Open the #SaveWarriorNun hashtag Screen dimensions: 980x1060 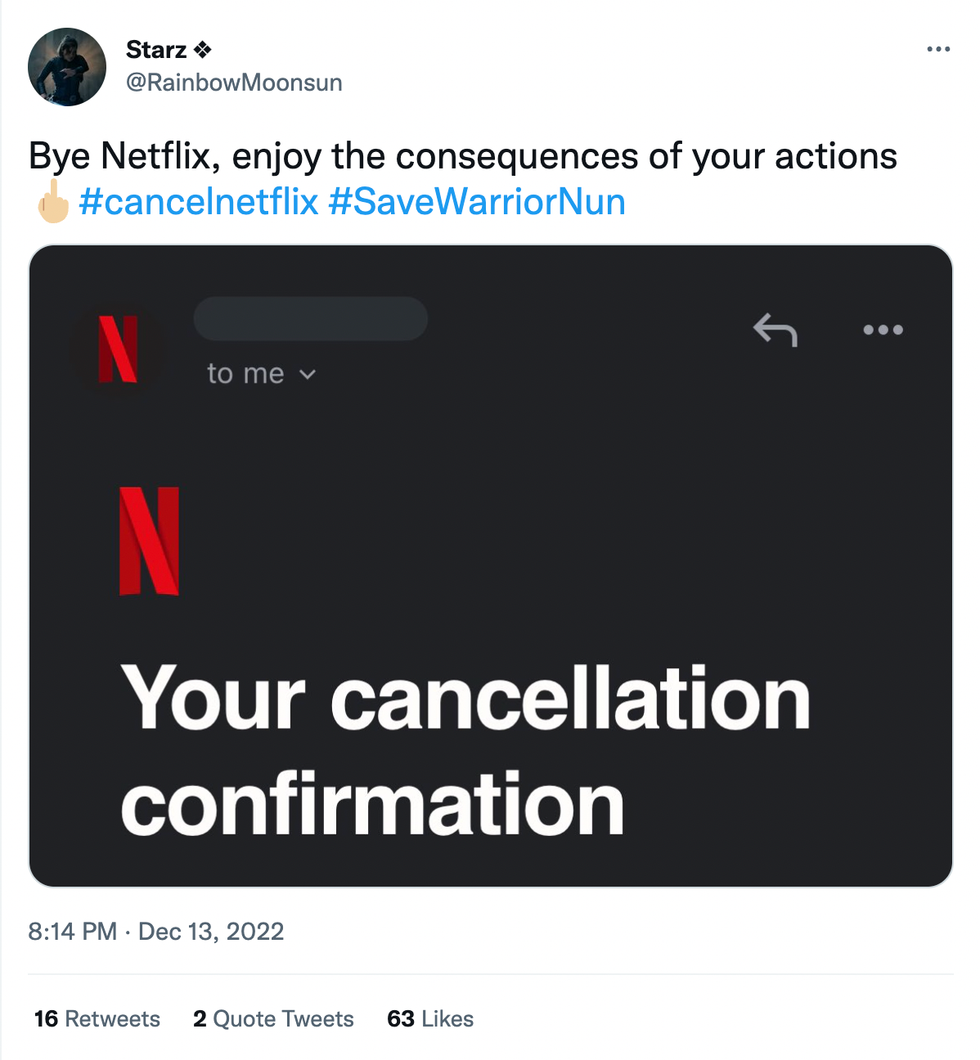pos(476,201)
